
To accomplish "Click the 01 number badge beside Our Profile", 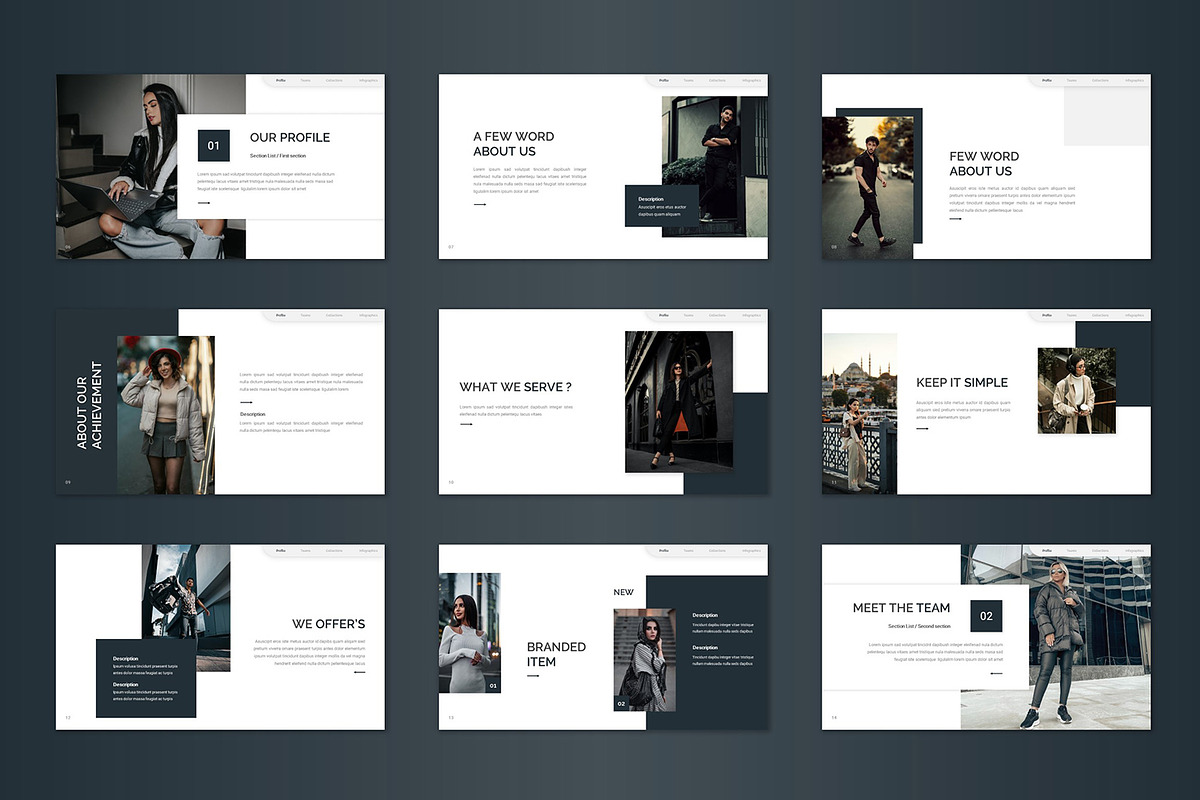I will coord(213,145).
